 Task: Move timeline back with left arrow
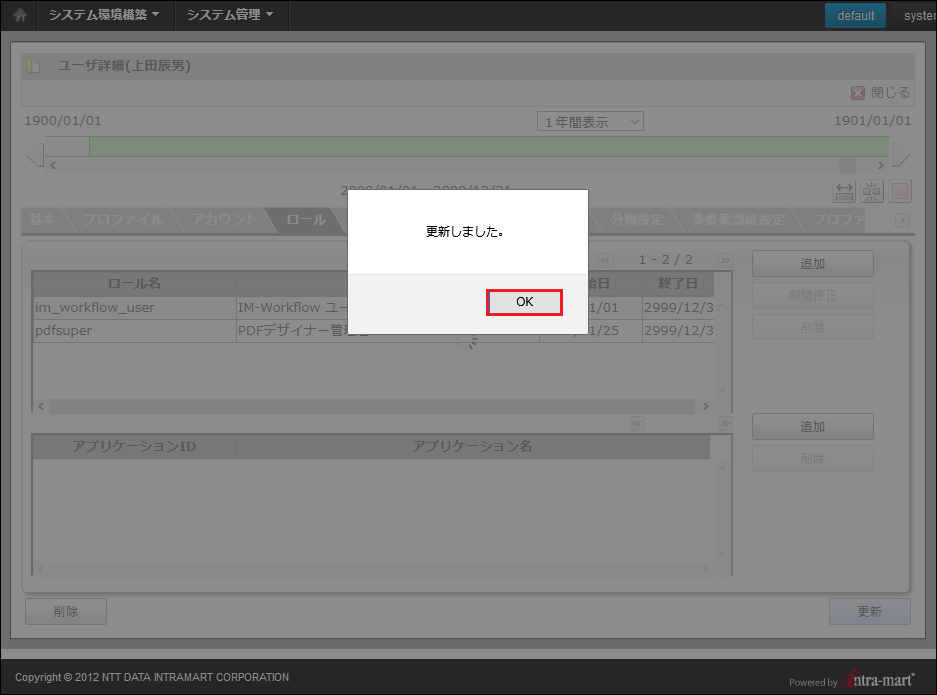[35, 154]
